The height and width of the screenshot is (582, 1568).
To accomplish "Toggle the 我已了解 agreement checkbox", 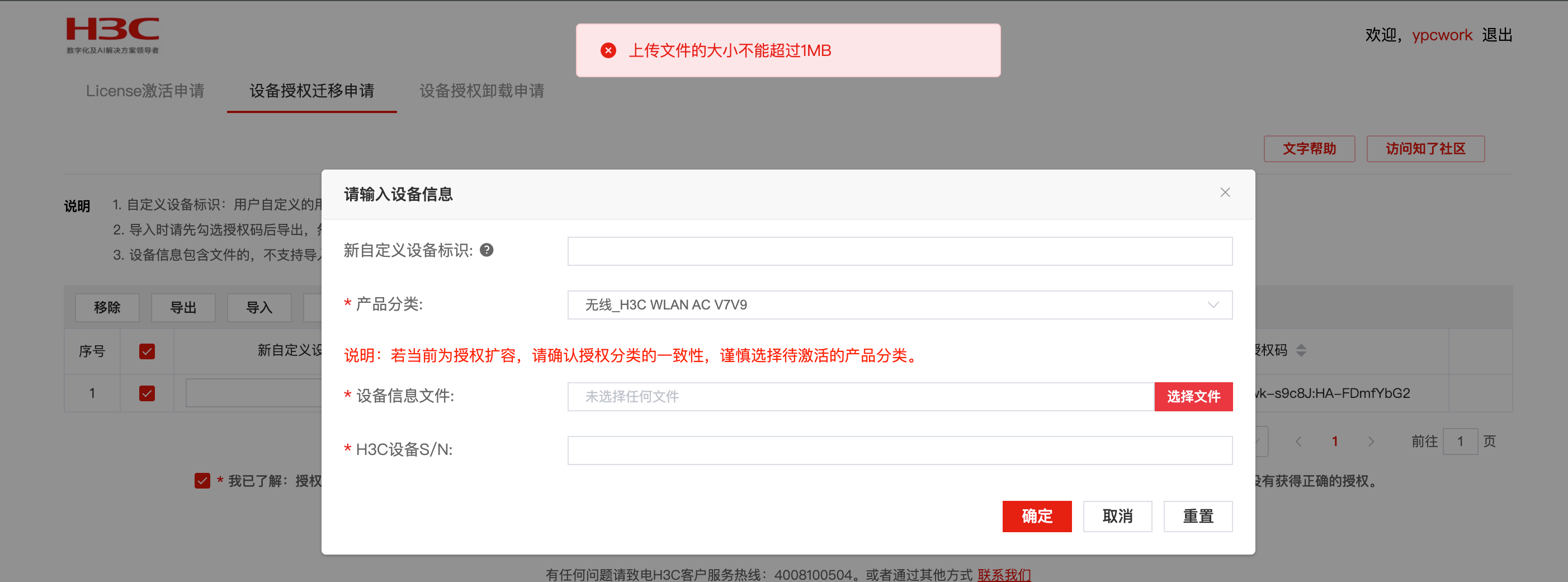I will point(202,481).
